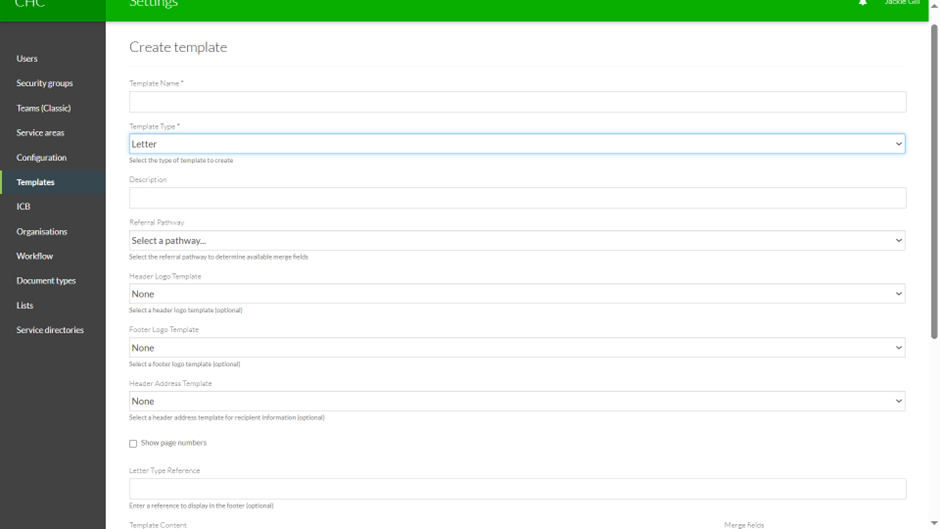Navigate to Service areas

point(40,133)
